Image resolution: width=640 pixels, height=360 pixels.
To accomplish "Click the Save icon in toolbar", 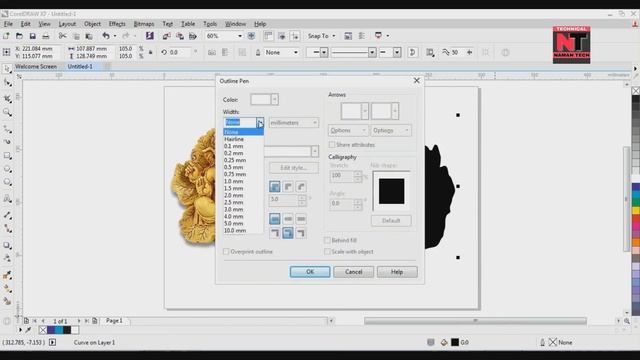I will (x=33, y=36).
